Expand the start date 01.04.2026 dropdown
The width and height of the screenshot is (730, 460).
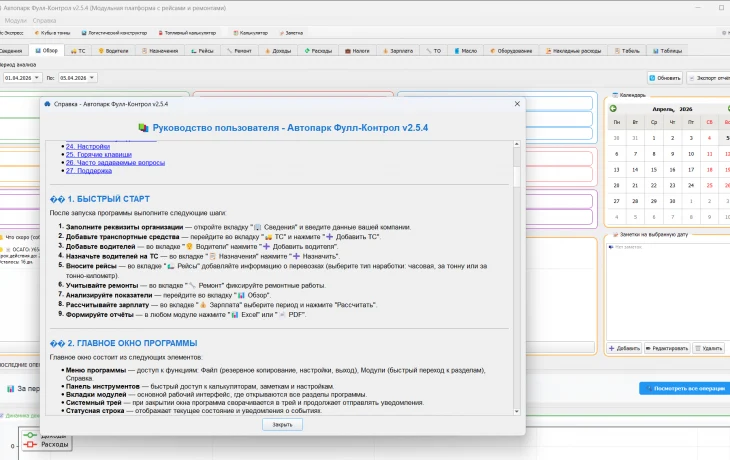(37, 78)
